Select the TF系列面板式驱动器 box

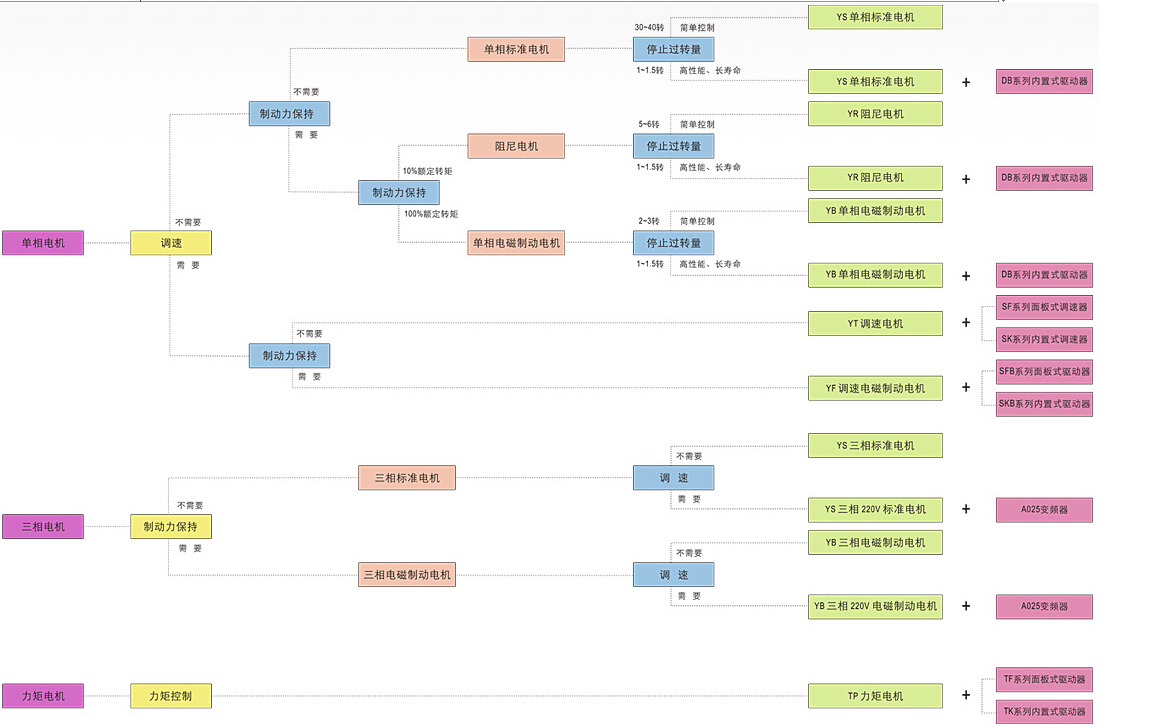[x=1044, y=679]
